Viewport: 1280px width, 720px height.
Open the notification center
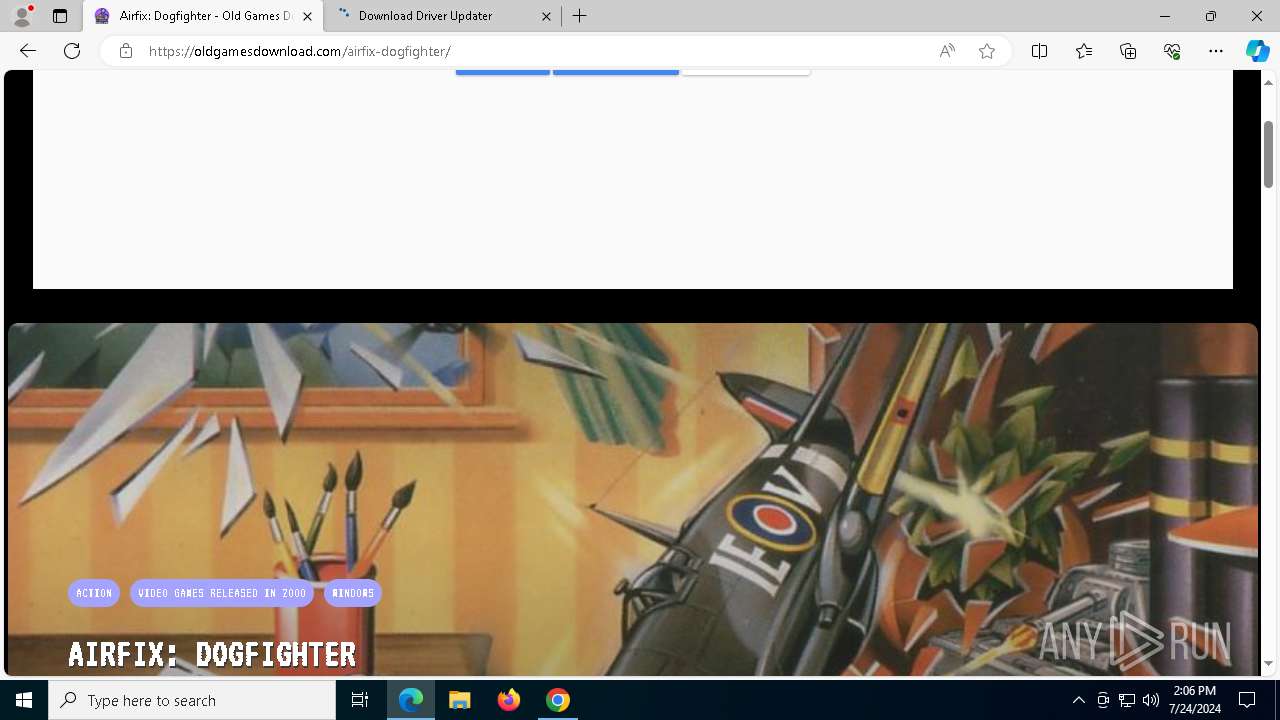pyautogui.click(x=1247, y=700)
